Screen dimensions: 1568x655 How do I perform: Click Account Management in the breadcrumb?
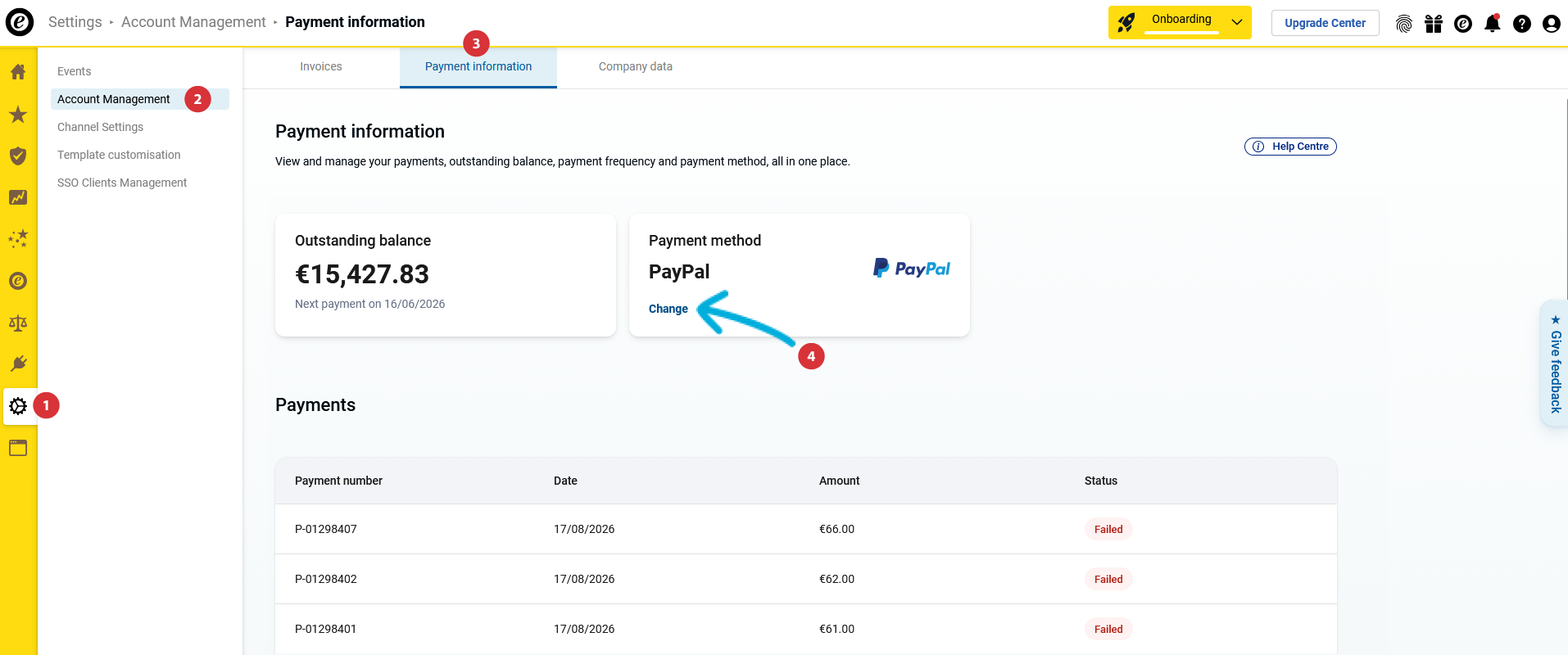(x=193, y=22)
